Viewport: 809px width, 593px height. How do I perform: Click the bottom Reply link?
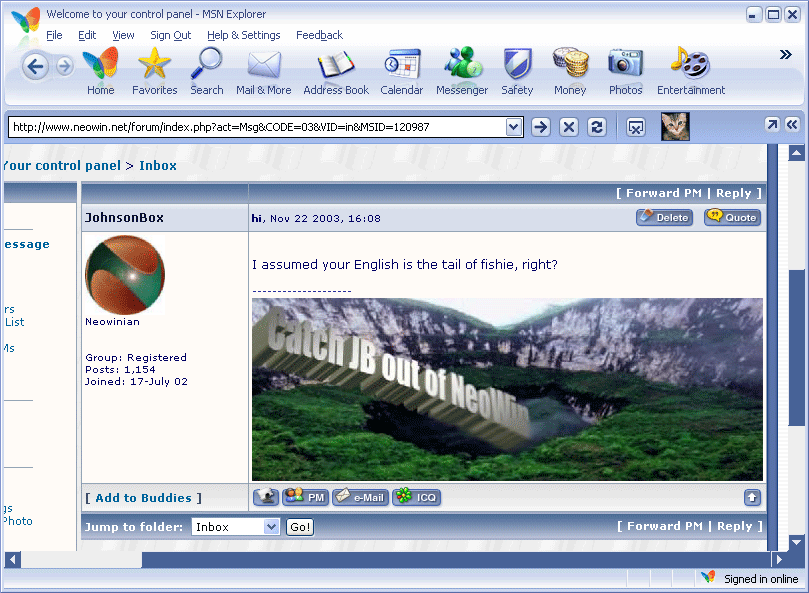pos(734,526)
